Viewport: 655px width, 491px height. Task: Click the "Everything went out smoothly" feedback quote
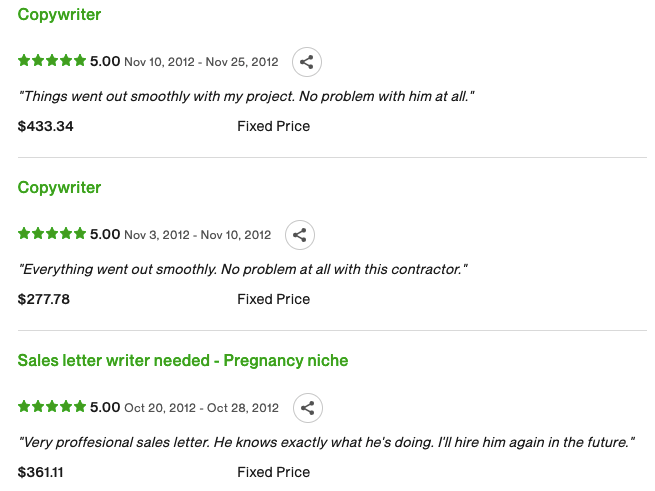click(x=243, y=269)
